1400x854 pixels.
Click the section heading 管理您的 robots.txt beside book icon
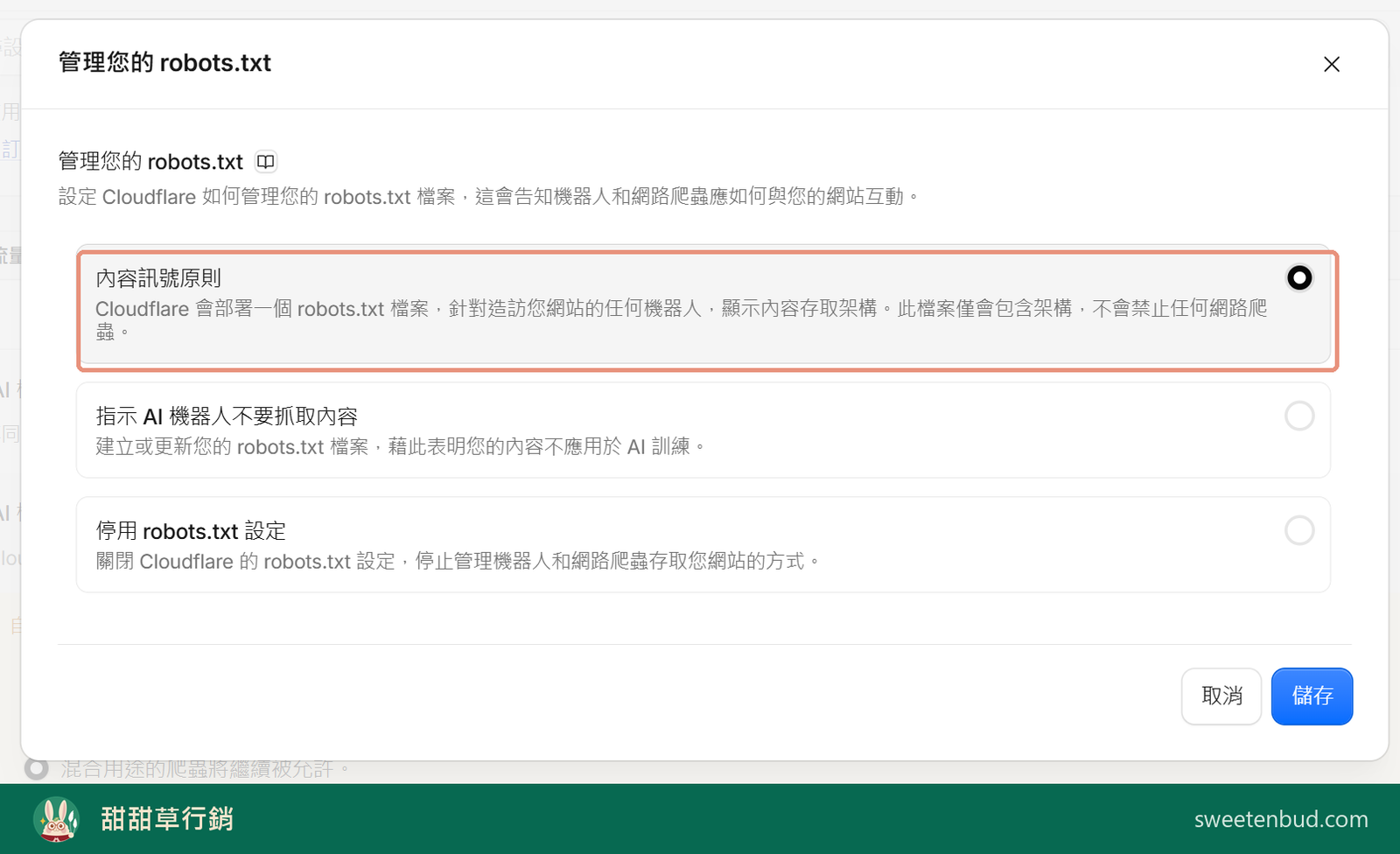coord(150,162)
